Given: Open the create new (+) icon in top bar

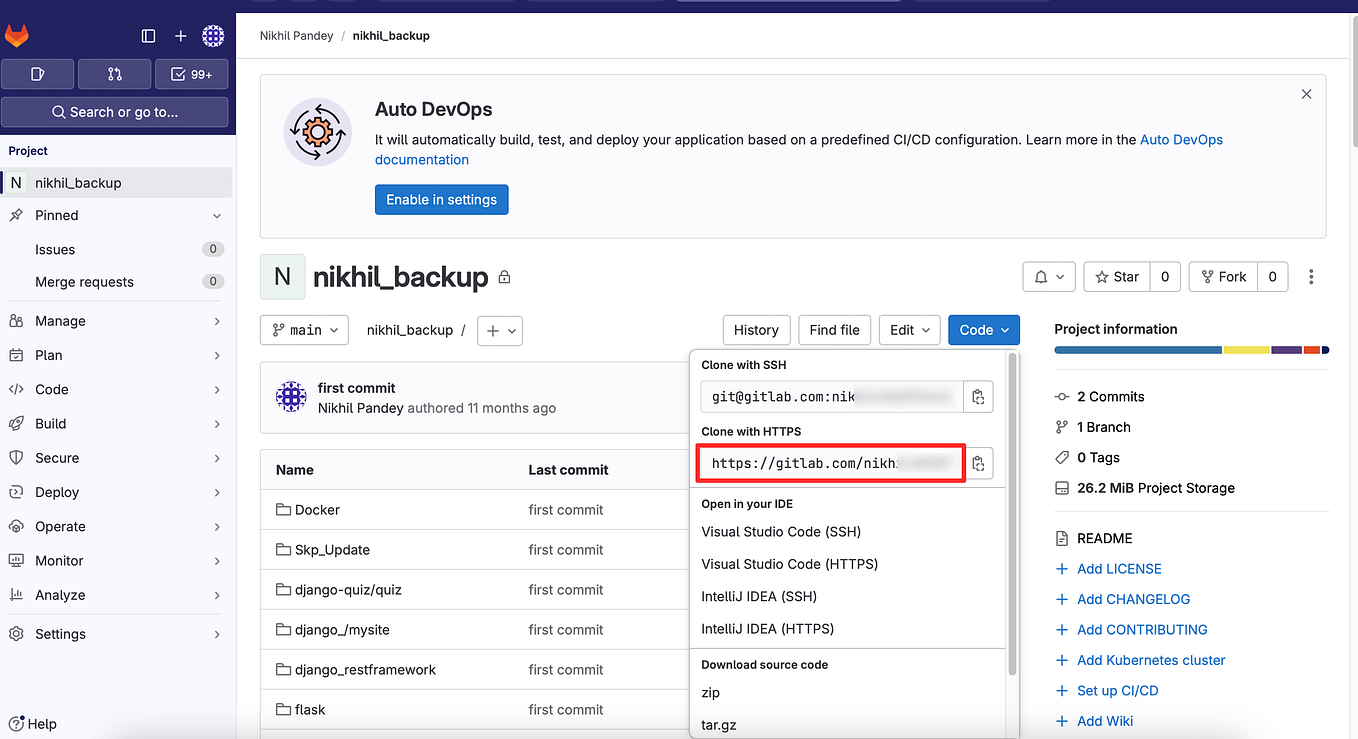Looking at the screenshot, I should click(x=180, y=35).
